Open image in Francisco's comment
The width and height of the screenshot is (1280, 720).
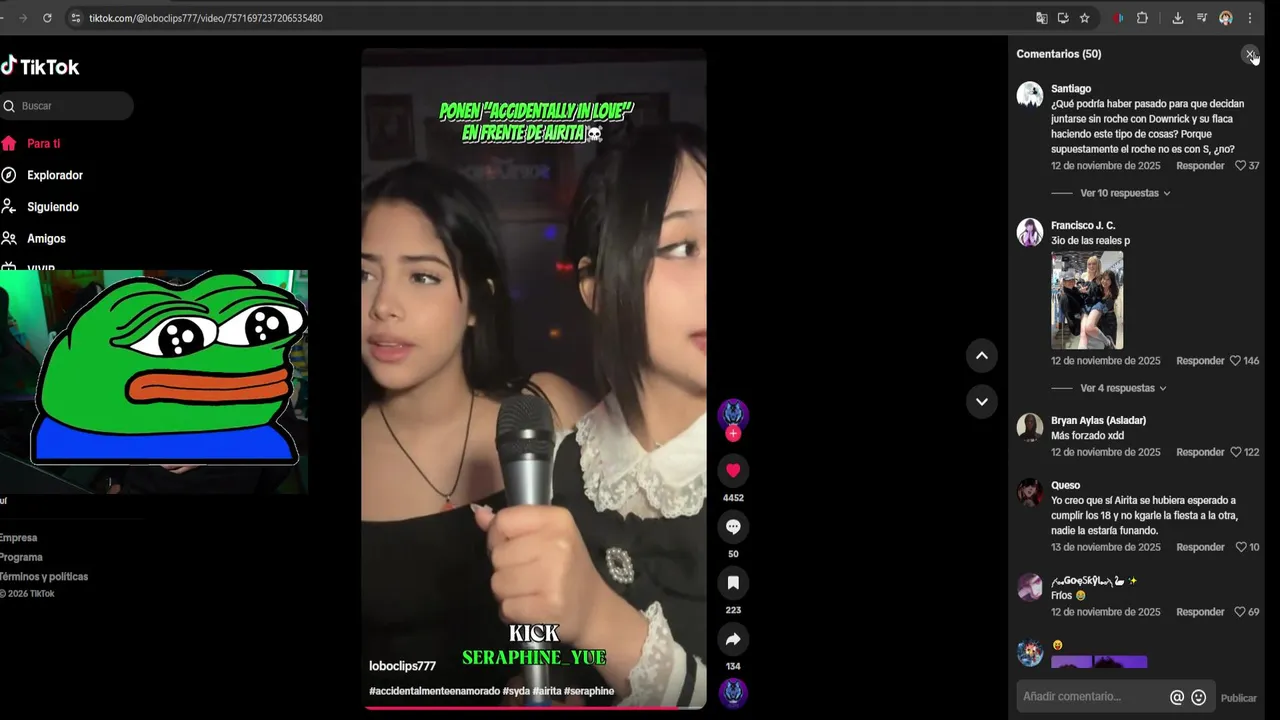click(x=1087, y=300)
